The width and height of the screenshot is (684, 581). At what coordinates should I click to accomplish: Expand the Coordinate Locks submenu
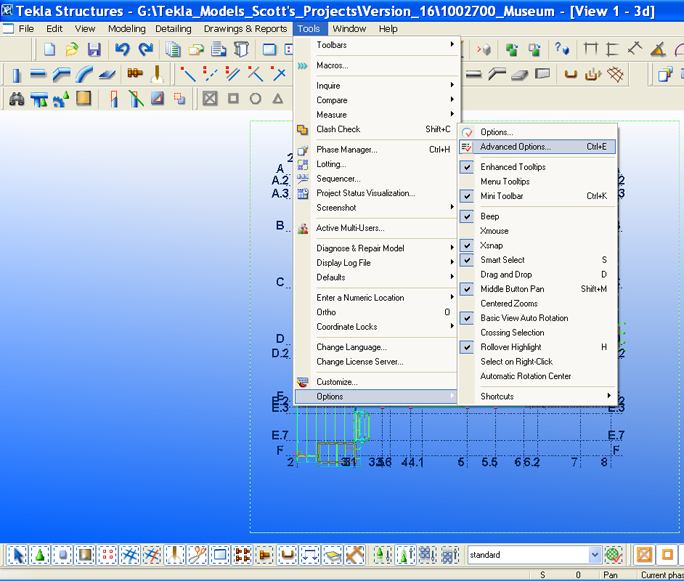click(x=376, y=327)
